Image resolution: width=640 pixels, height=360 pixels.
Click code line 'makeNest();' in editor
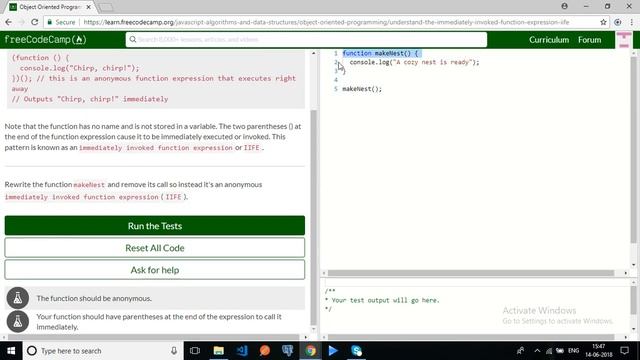point(362,89)
